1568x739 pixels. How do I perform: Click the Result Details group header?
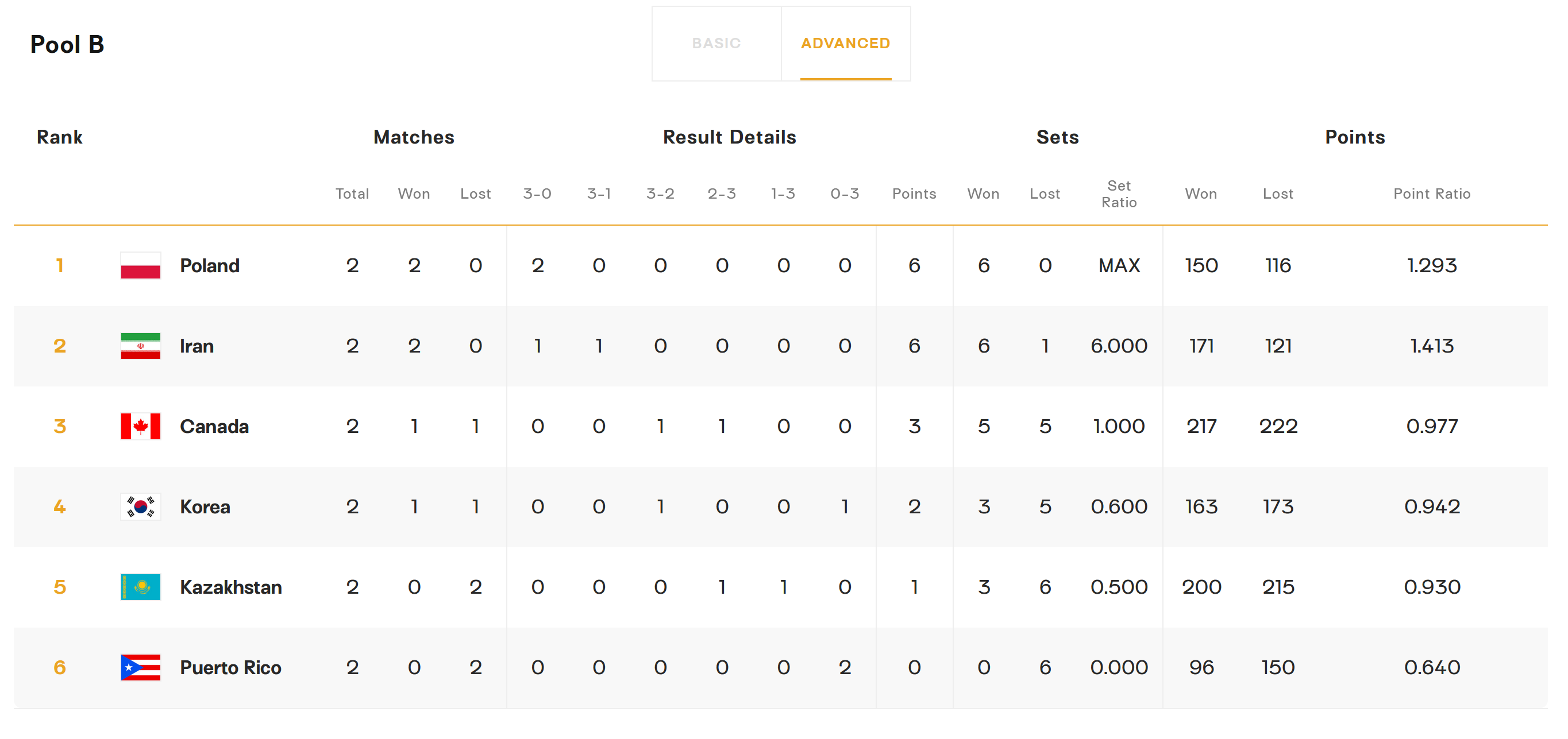point(729,137)
